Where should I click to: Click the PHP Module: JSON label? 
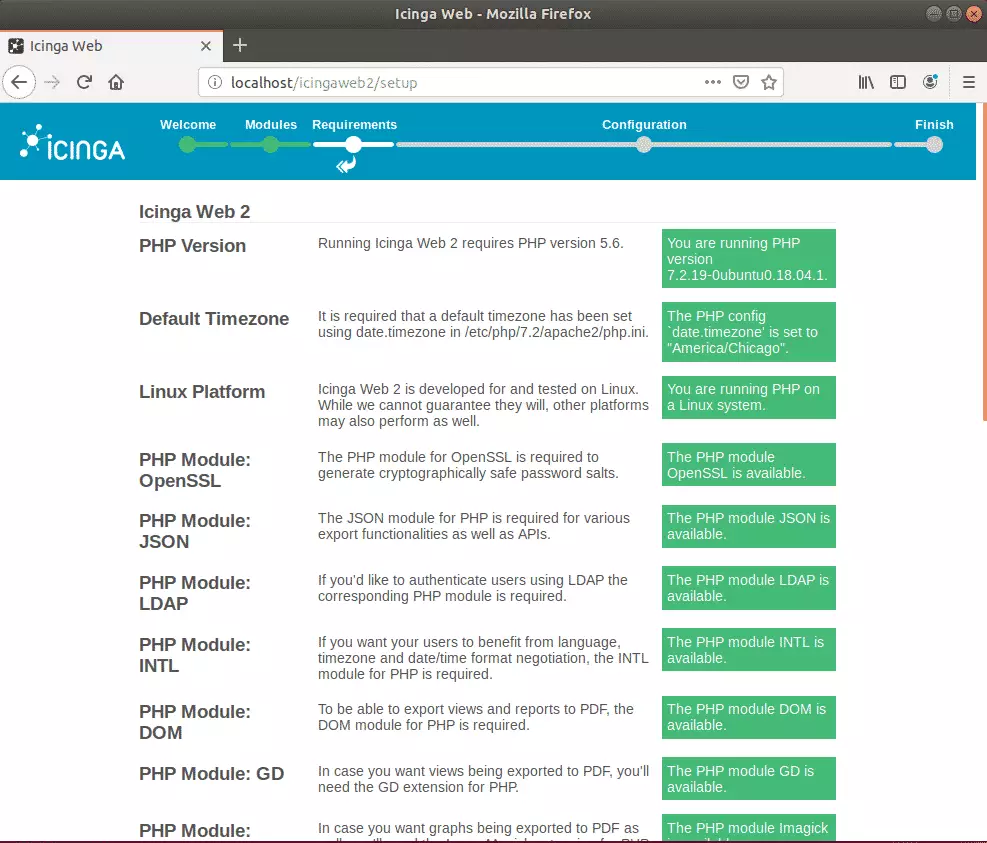pos(195,531)
